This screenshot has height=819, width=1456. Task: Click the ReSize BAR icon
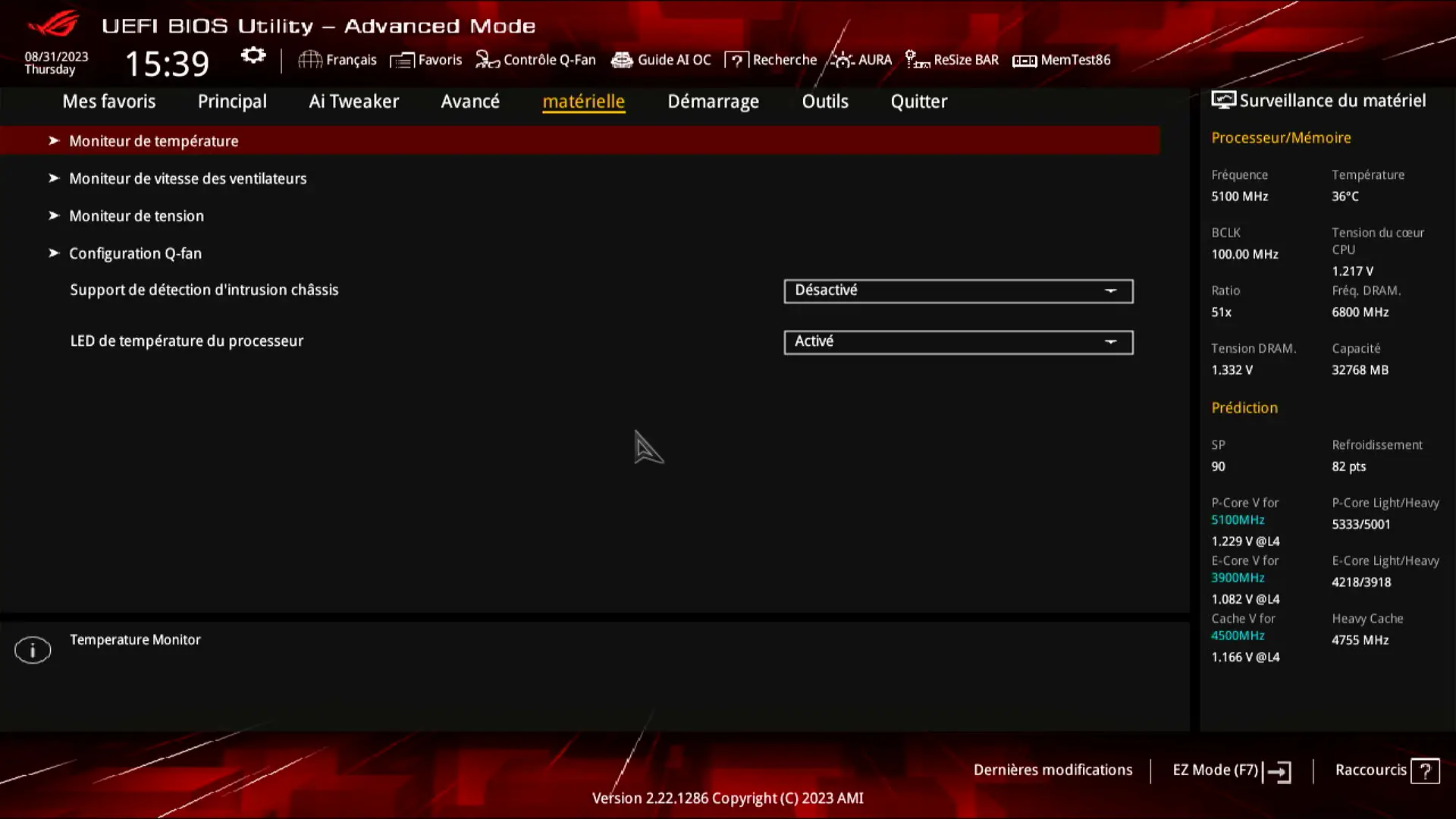click(917, 59)
